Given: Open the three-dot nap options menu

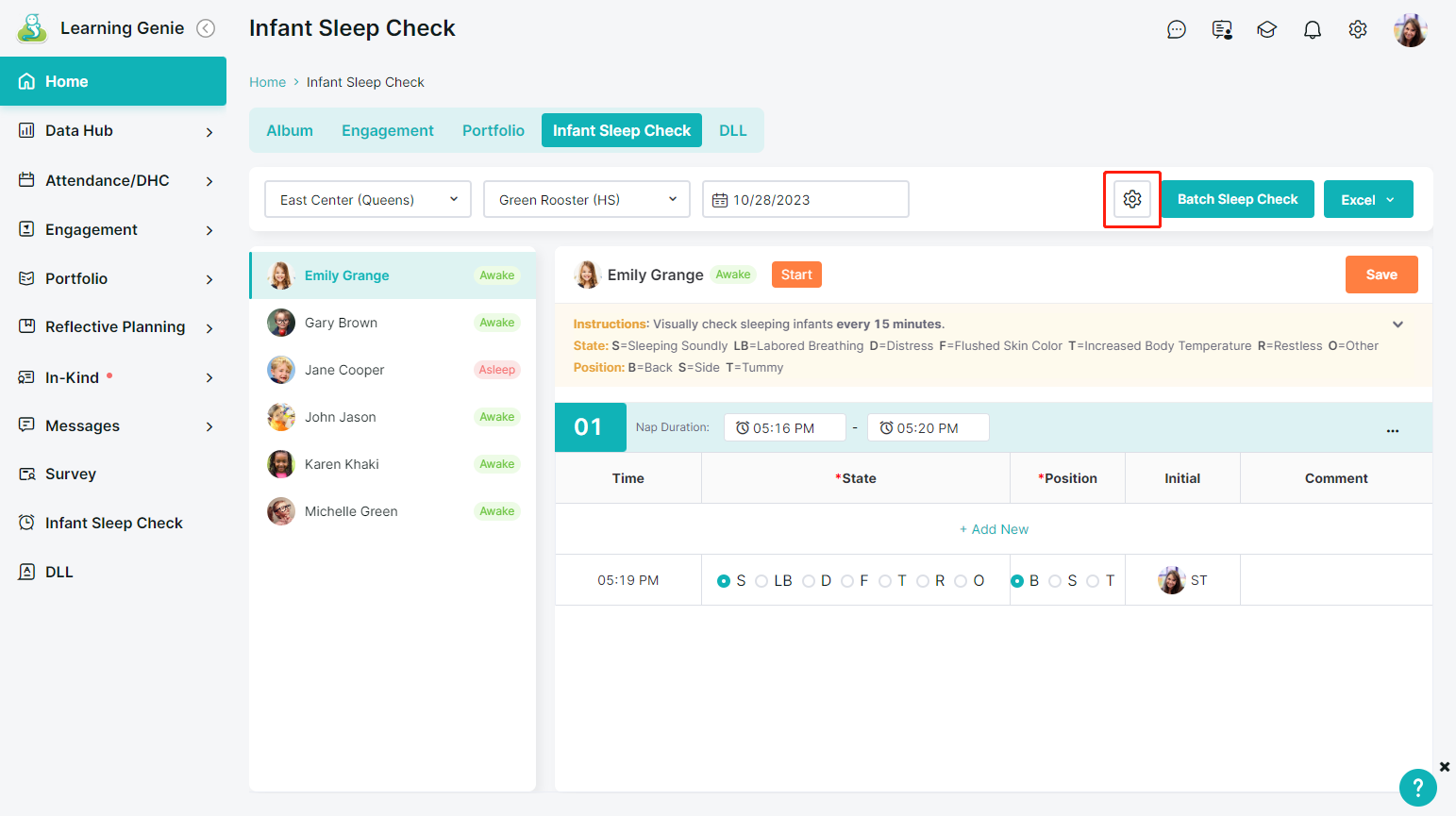Looking at the screenshot, I should tap(1392, 429).
